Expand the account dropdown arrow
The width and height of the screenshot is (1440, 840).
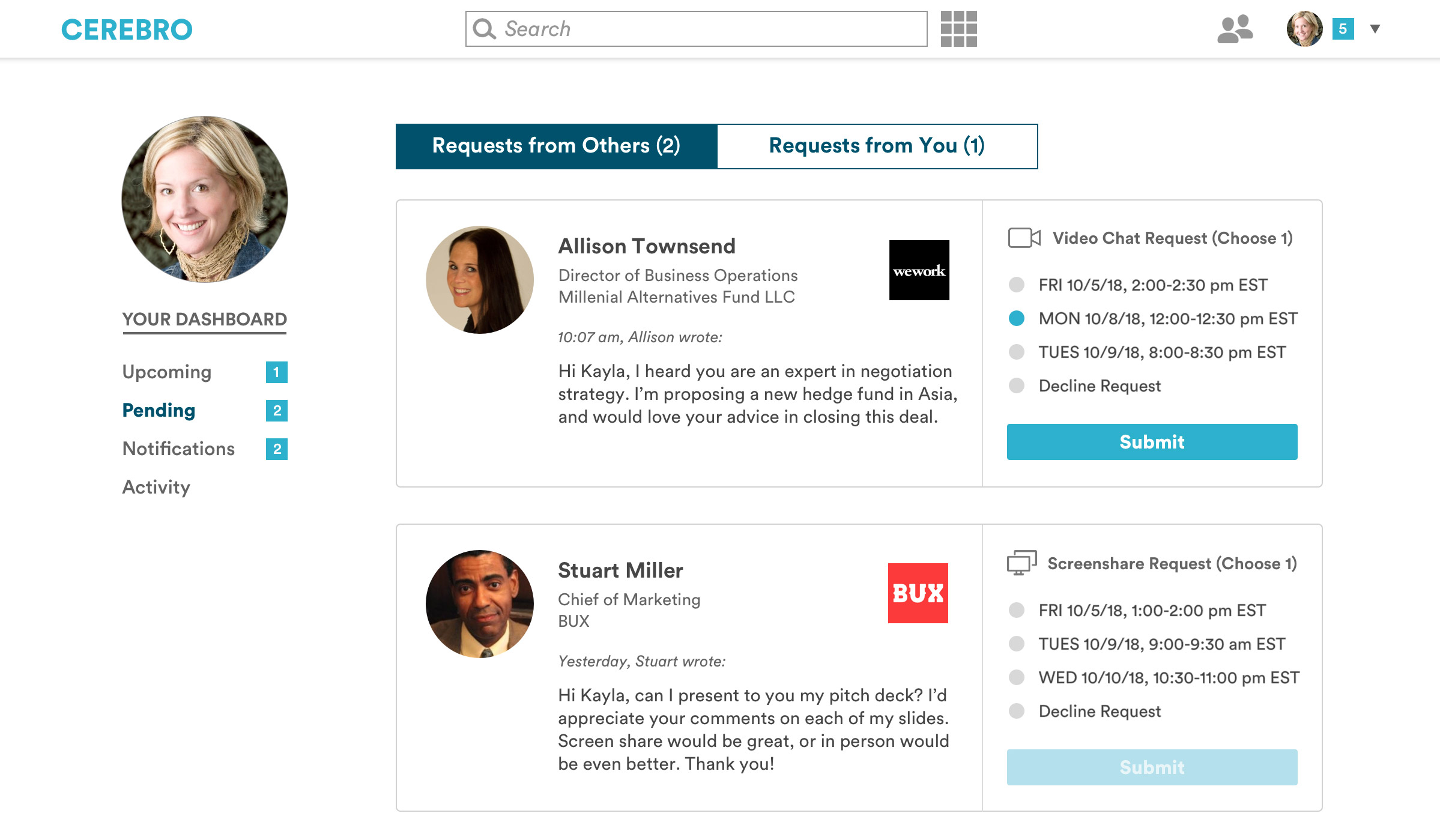[x=1375, y=29]
